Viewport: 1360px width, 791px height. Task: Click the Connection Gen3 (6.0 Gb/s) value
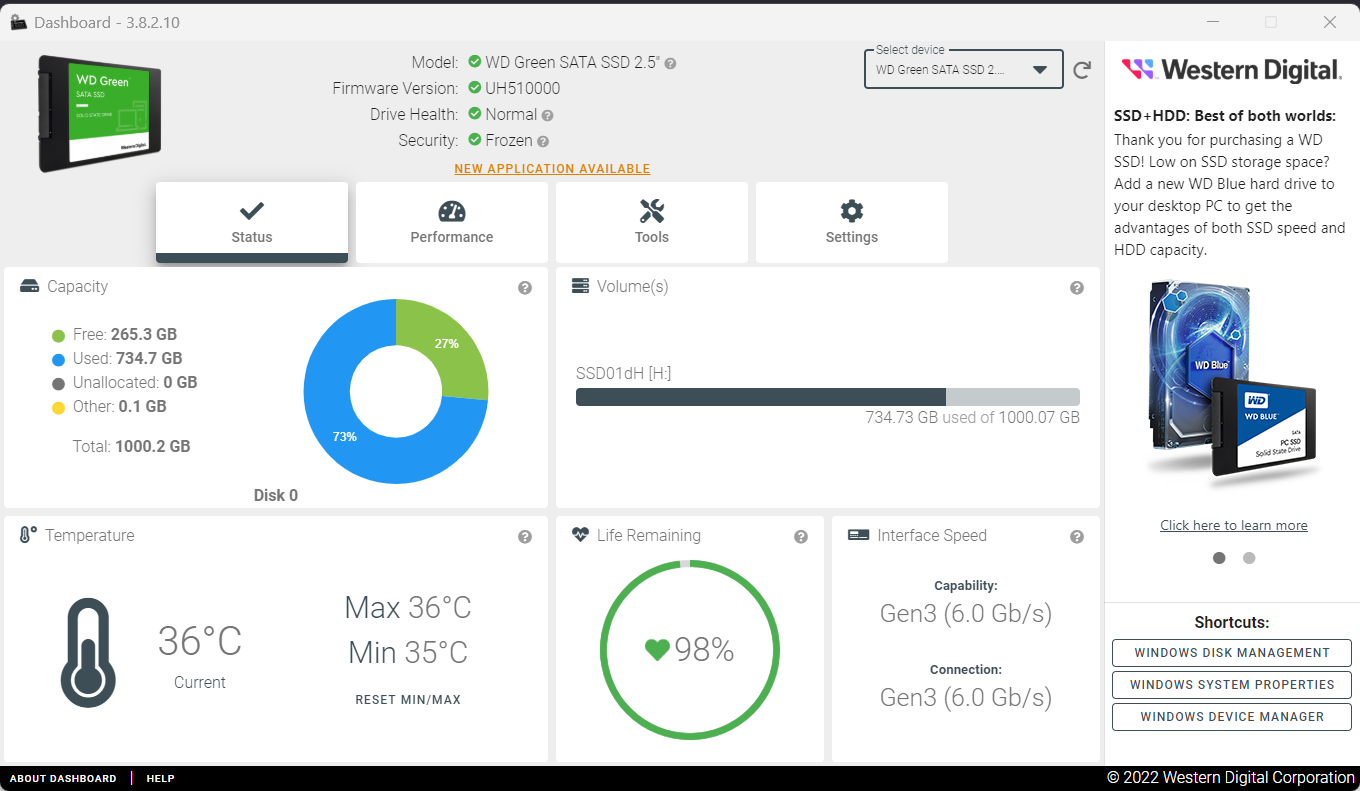966,697
